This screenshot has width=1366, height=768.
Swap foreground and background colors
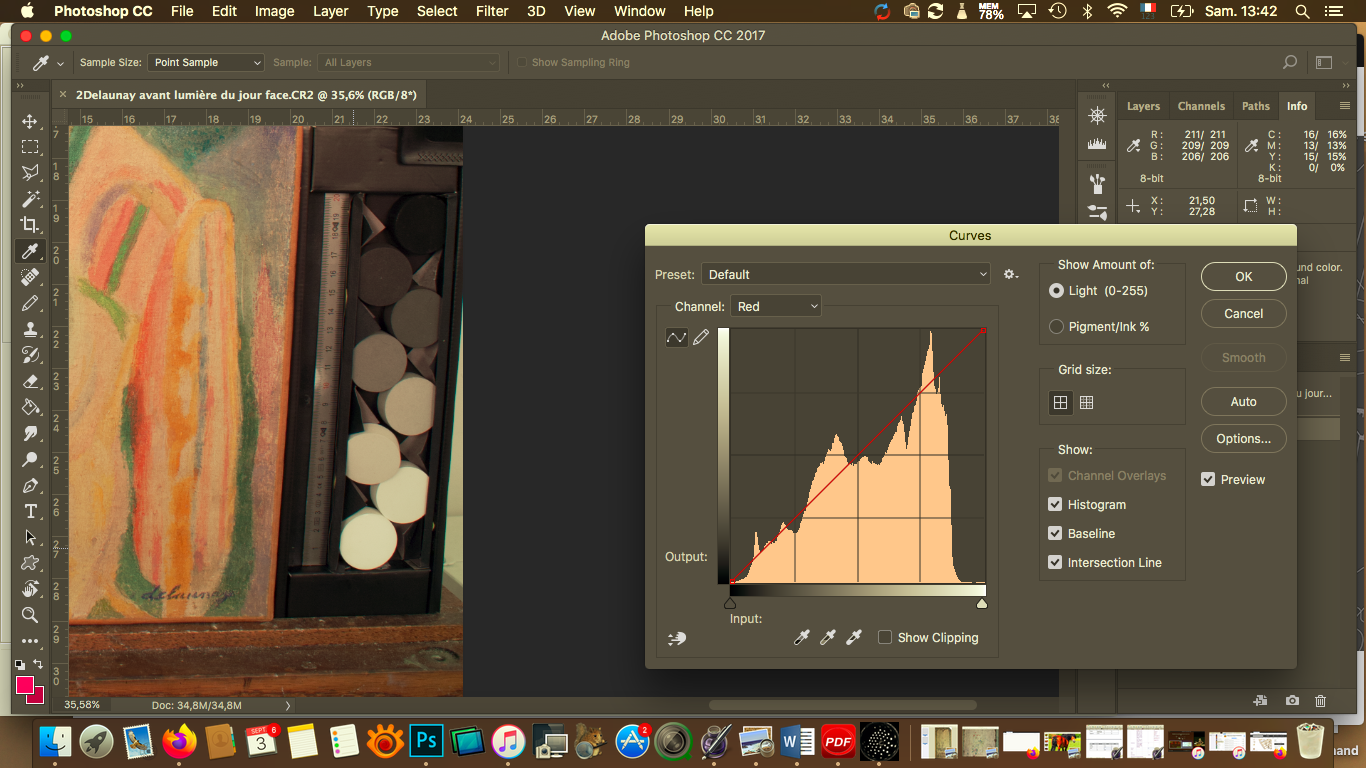click(39, 664)
